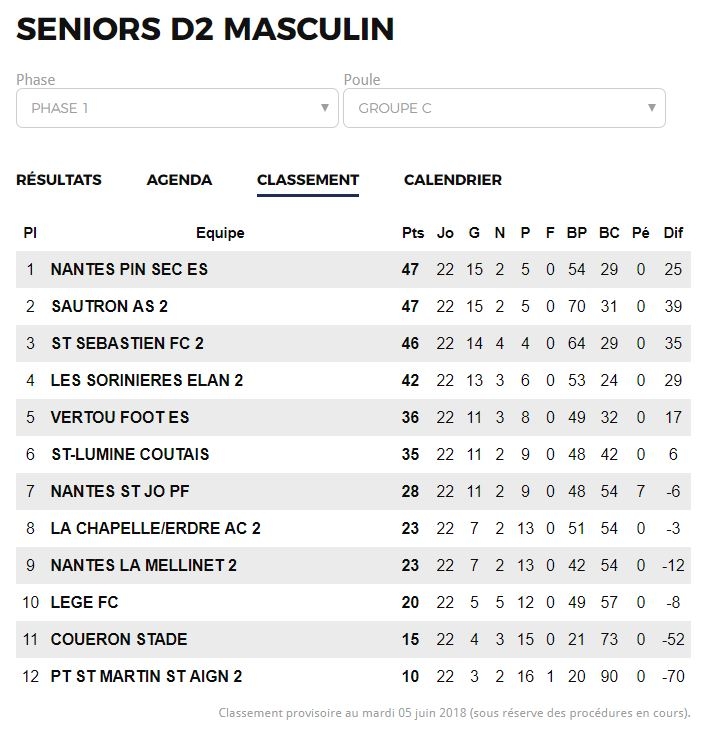Open VERTOU FOOT ES team entry
The height and width of the screenshot is (737, 707).
[120, 417]
